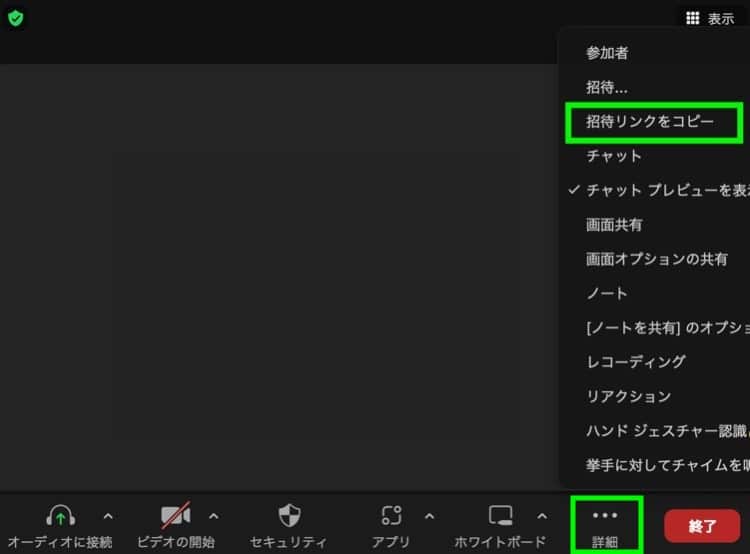Image resolution: width=750 pixels, height=554 pixels.
Task: Expand video options chevron next to ビデオの開始
Action: 214,516
